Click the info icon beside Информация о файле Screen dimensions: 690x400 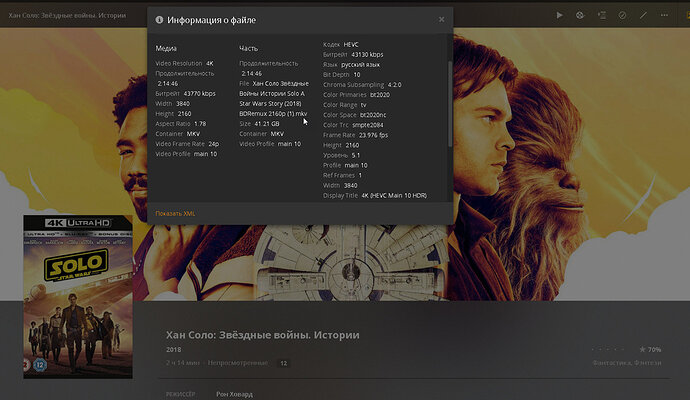pyautogui.click(x=159, y=20)
